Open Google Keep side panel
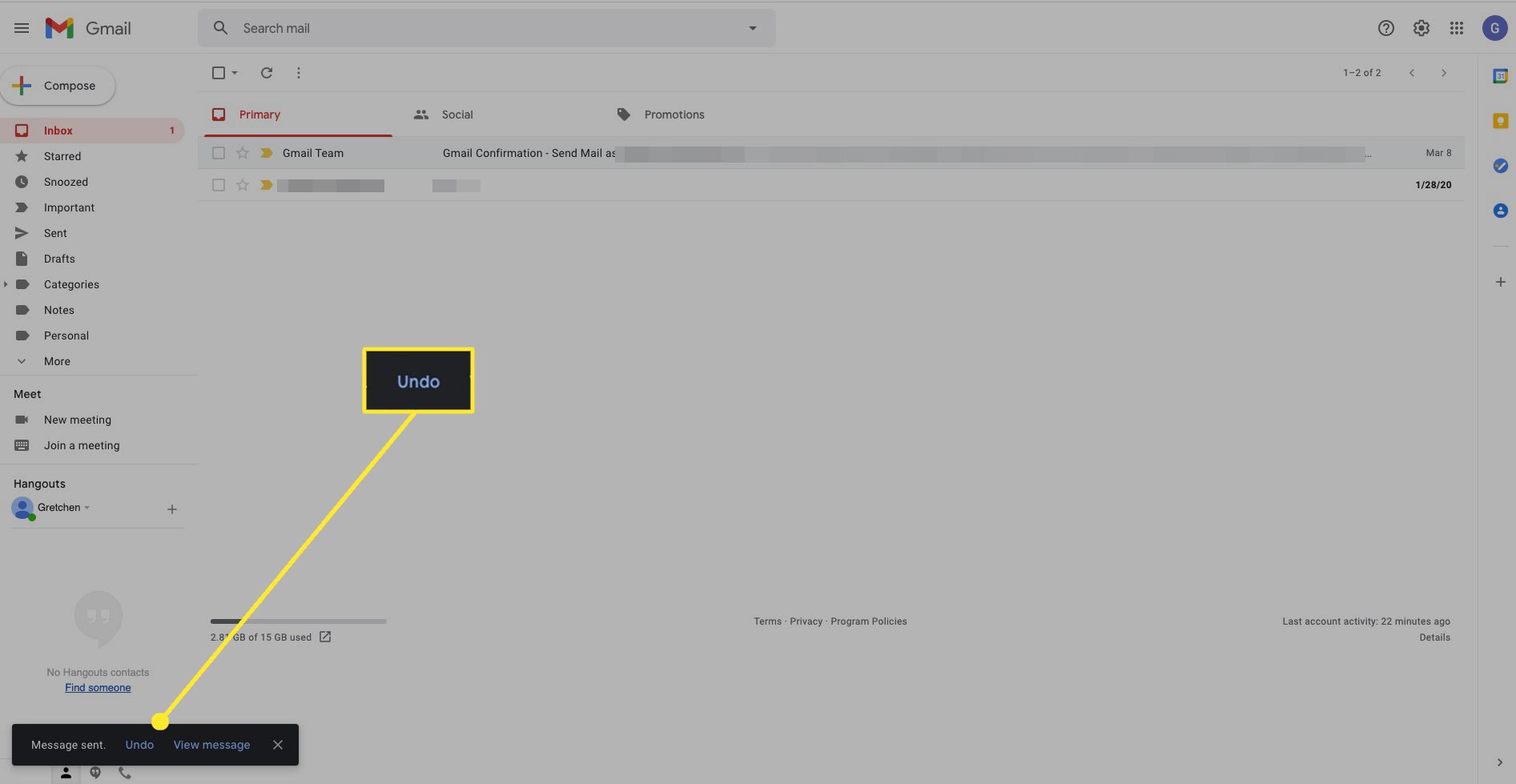The image size is (1516, 784). click(1500, 121)
